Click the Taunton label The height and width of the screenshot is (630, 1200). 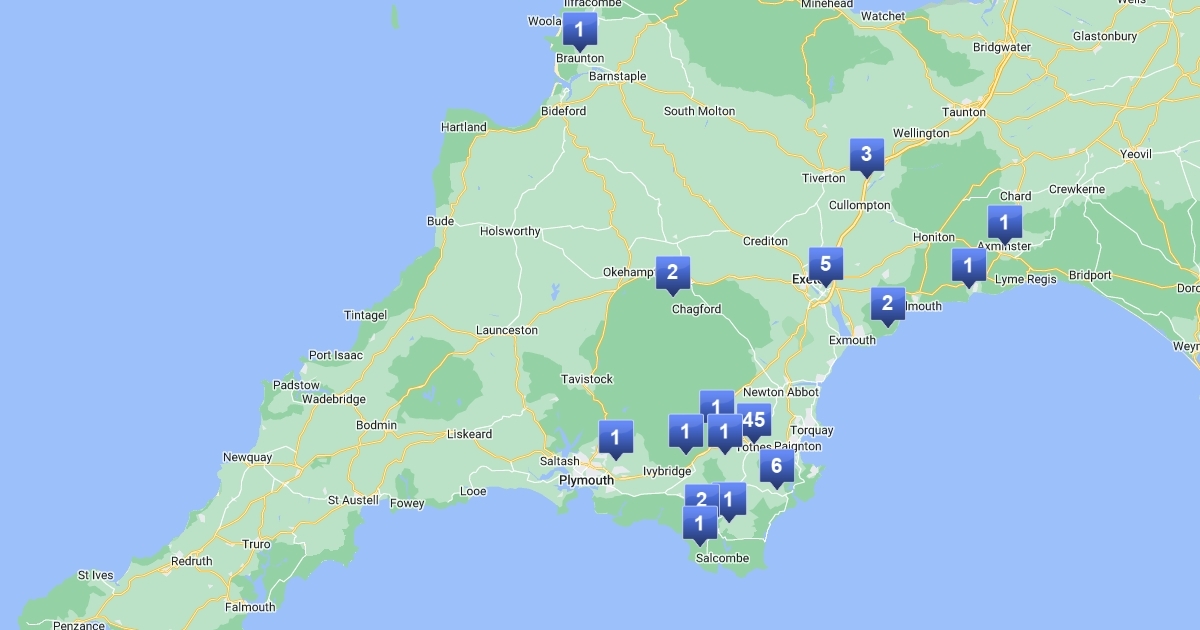coord(964,112)
